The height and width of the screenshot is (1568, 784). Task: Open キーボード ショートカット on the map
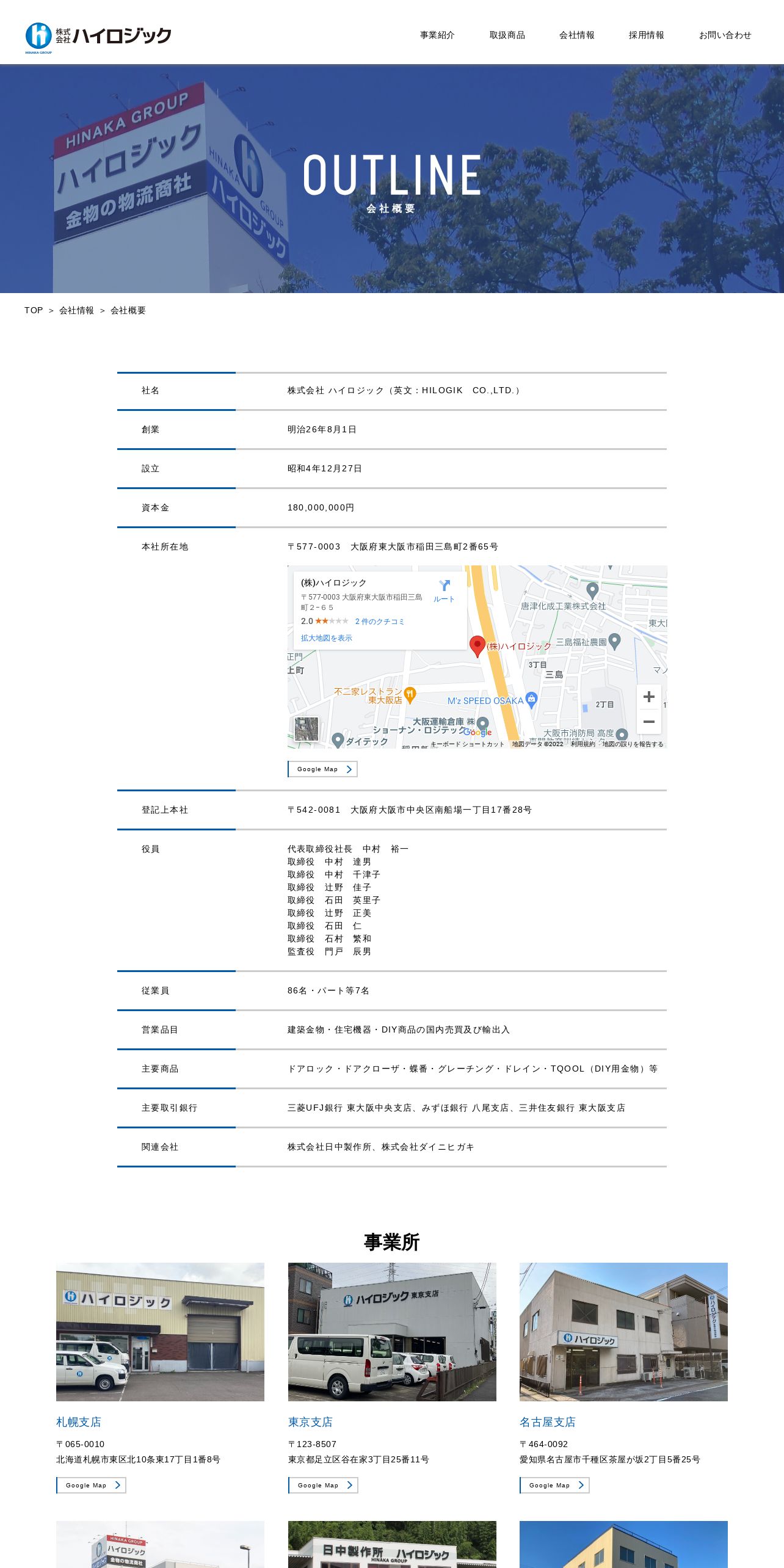pos(467,744)
